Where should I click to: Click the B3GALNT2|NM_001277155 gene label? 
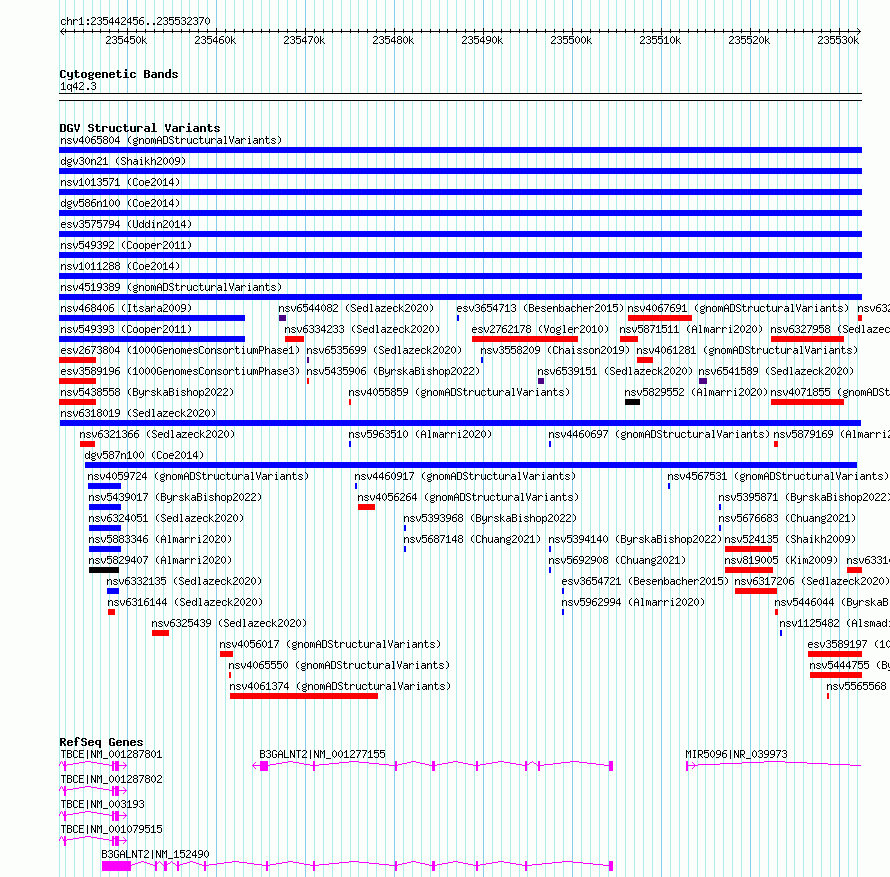(322, 754)
